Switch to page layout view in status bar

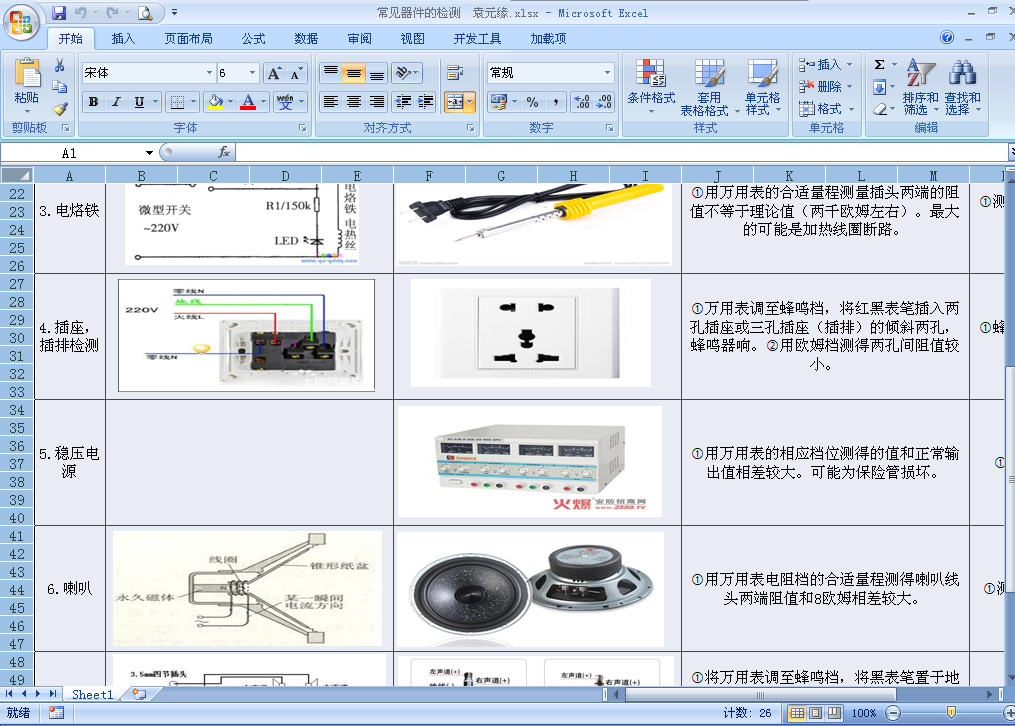(x=816, y=713)
